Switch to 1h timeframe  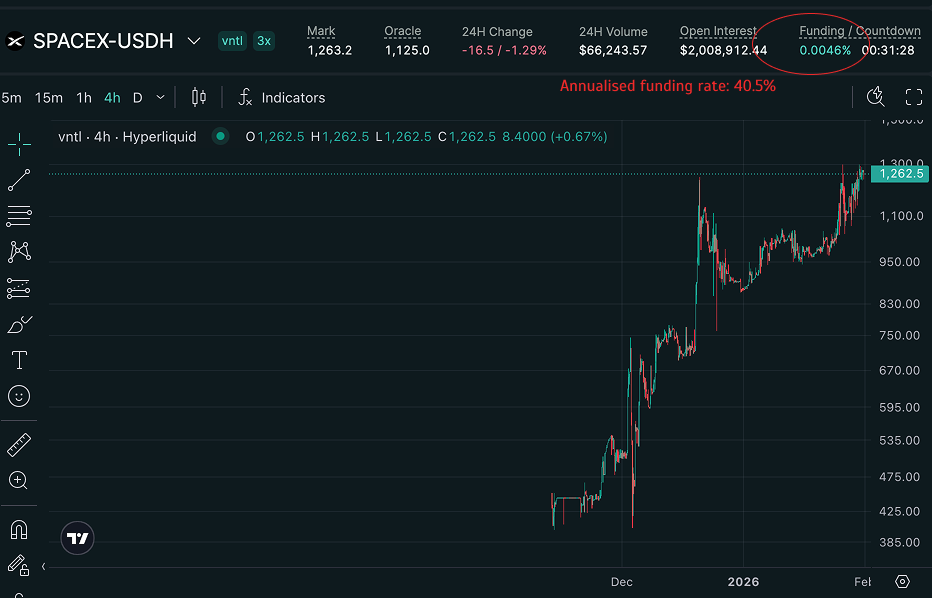pos(84,97)
